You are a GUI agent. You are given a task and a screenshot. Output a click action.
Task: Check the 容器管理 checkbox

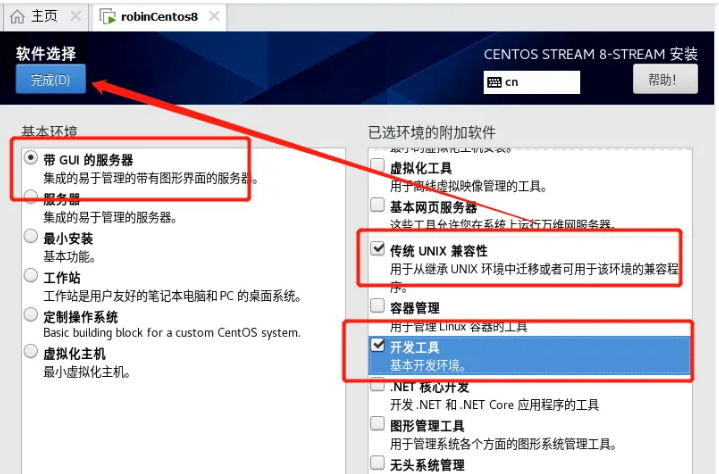click(377, 305)
